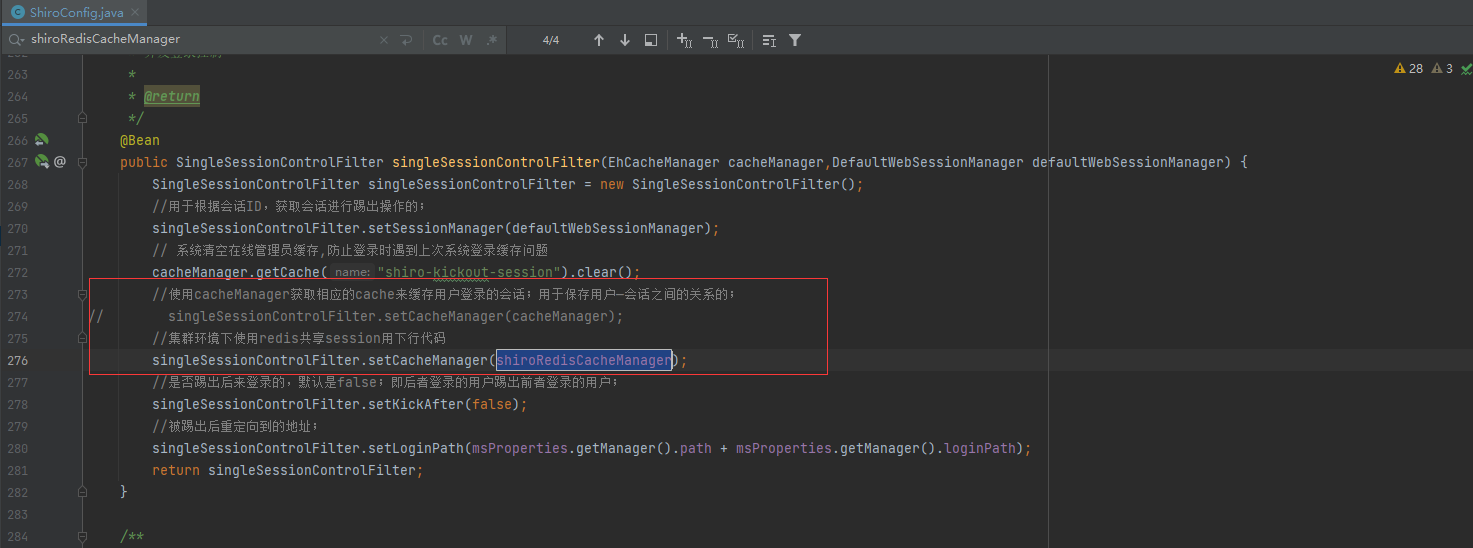Toggle whole Words (W) search option
Image resolution: width=1473 pixels, height=548 pixels.
click(466, 40)
